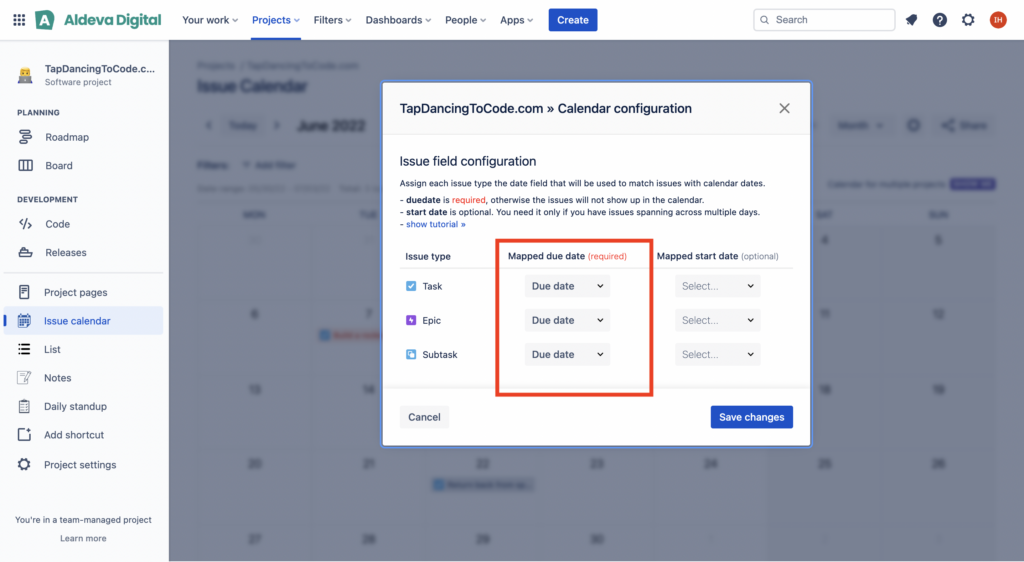Open Notes in the sidebar
1024x562 pixels.
click(57, 378)
